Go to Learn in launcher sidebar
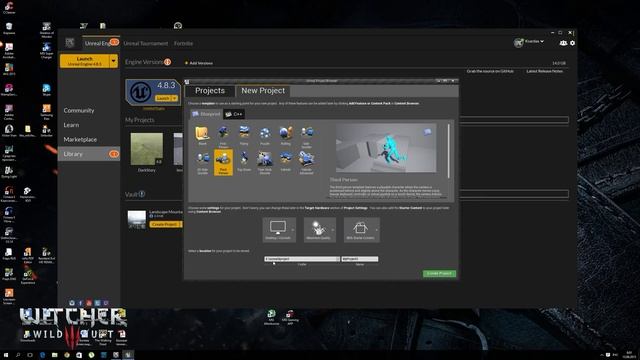640x360 pixels. pos(71,125)
